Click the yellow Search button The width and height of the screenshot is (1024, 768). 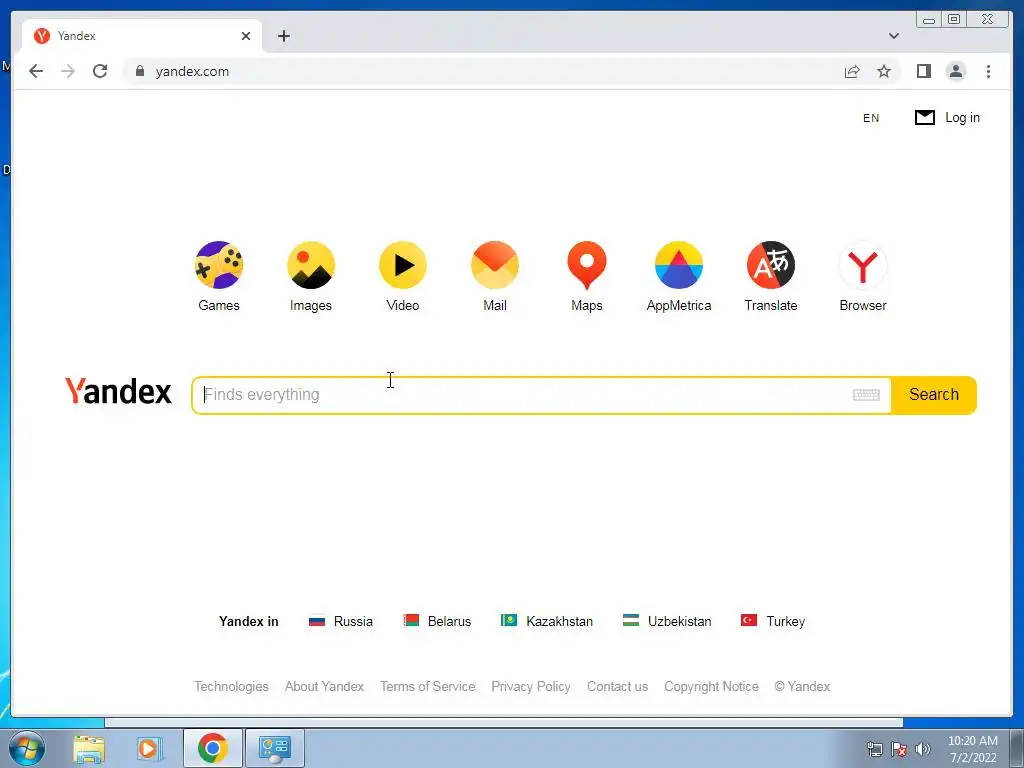click(x=934, y=395)
